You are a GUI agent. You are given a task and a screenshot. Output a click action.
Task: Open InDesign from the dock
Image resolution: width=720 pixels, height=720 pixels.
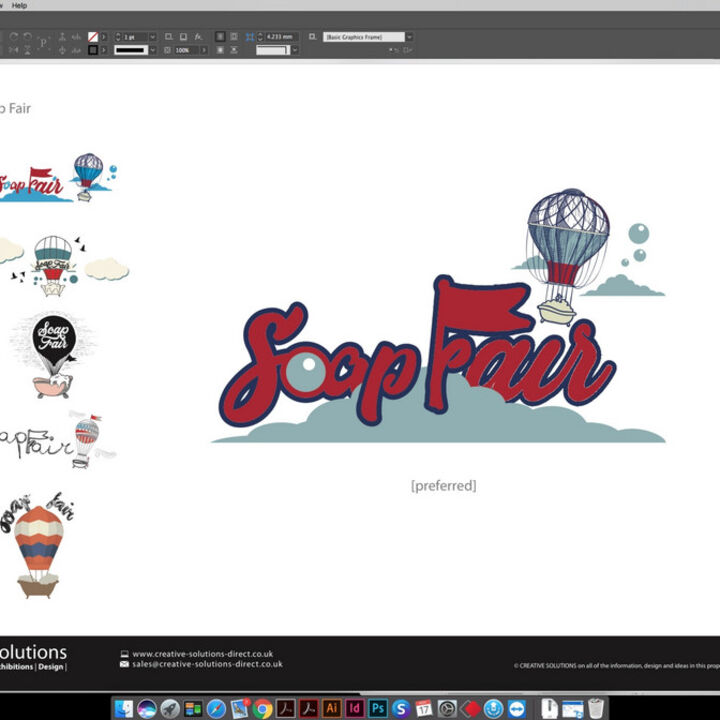(x=354, y=708)
